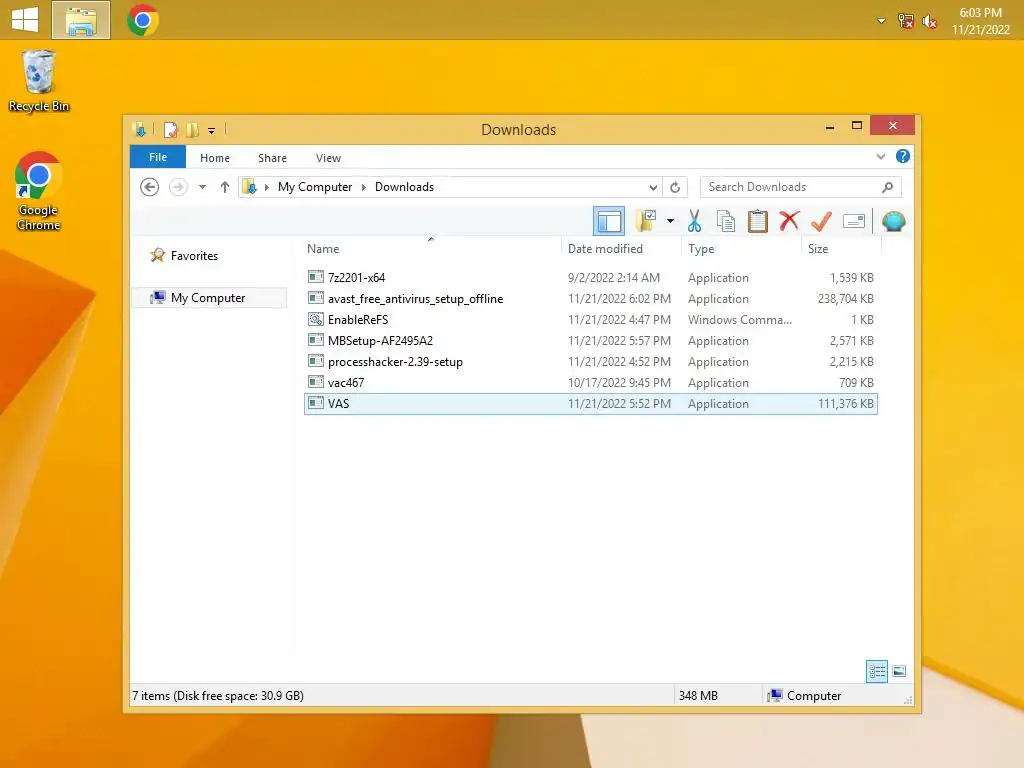This screenshot has height=768, width=1024.
Task: Click the blue Help question mark icon
Action: tap(903, 156)
